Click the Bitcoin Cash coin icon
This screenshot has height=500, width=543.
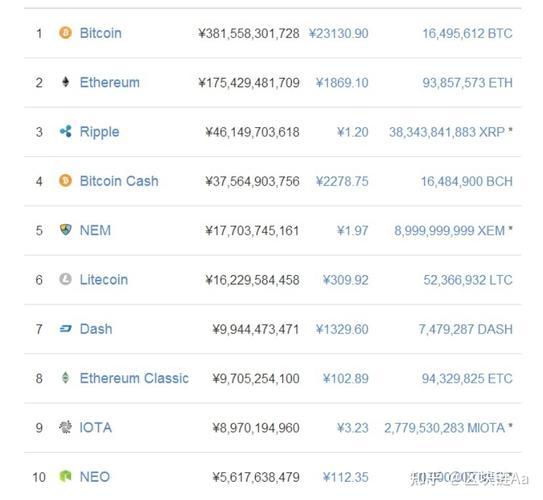tap(65, 181)
